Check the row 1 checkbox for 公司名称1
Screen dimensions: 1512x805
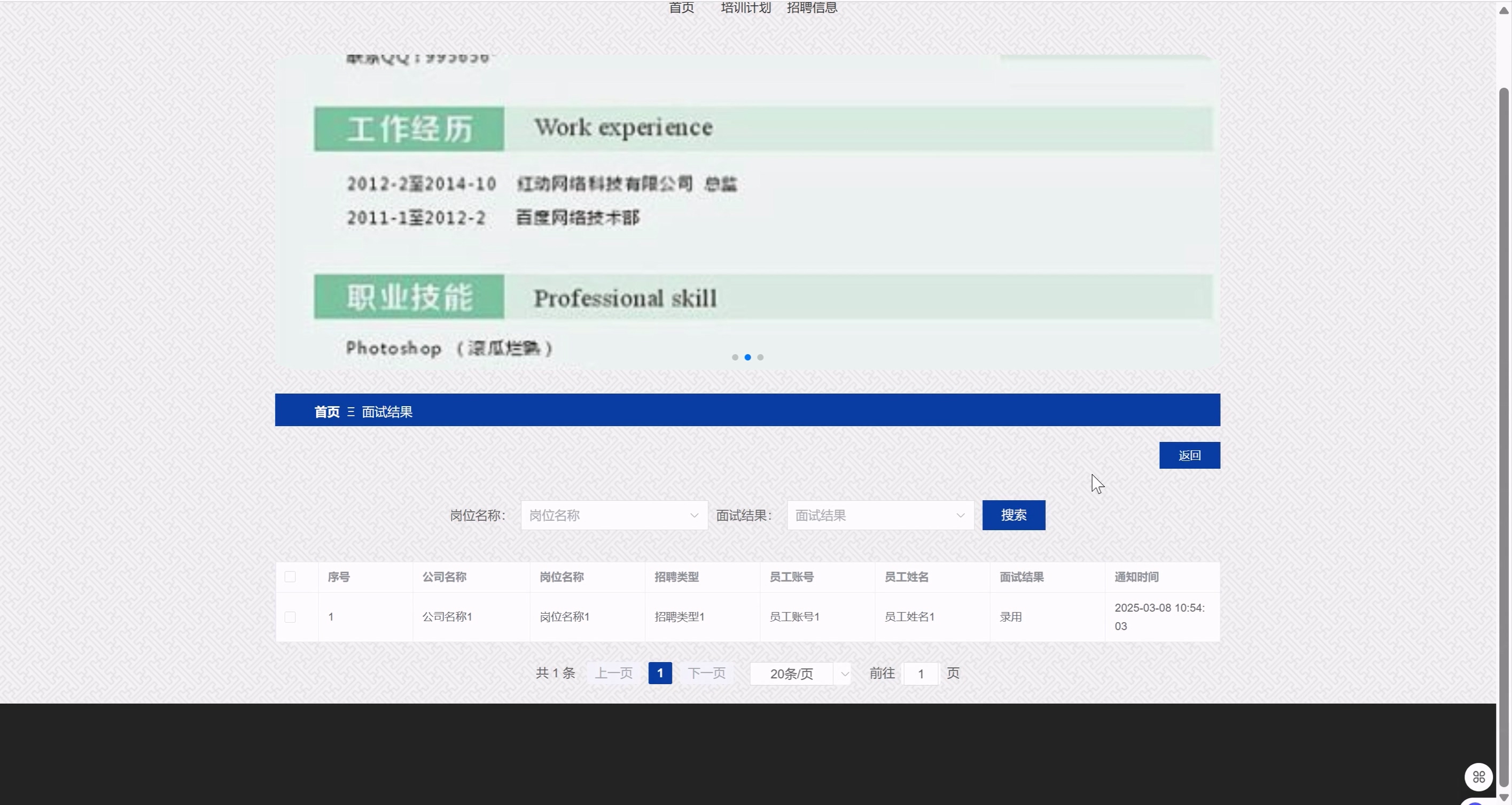click(290, 617)
